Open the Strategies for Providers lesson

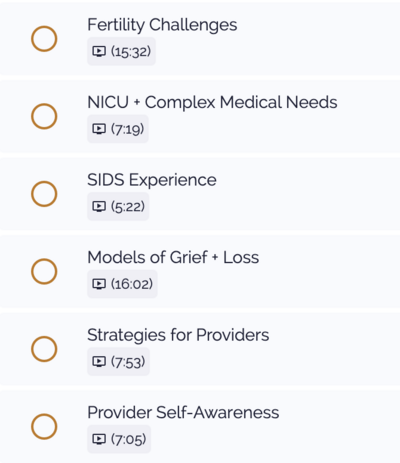click(178, 335)
